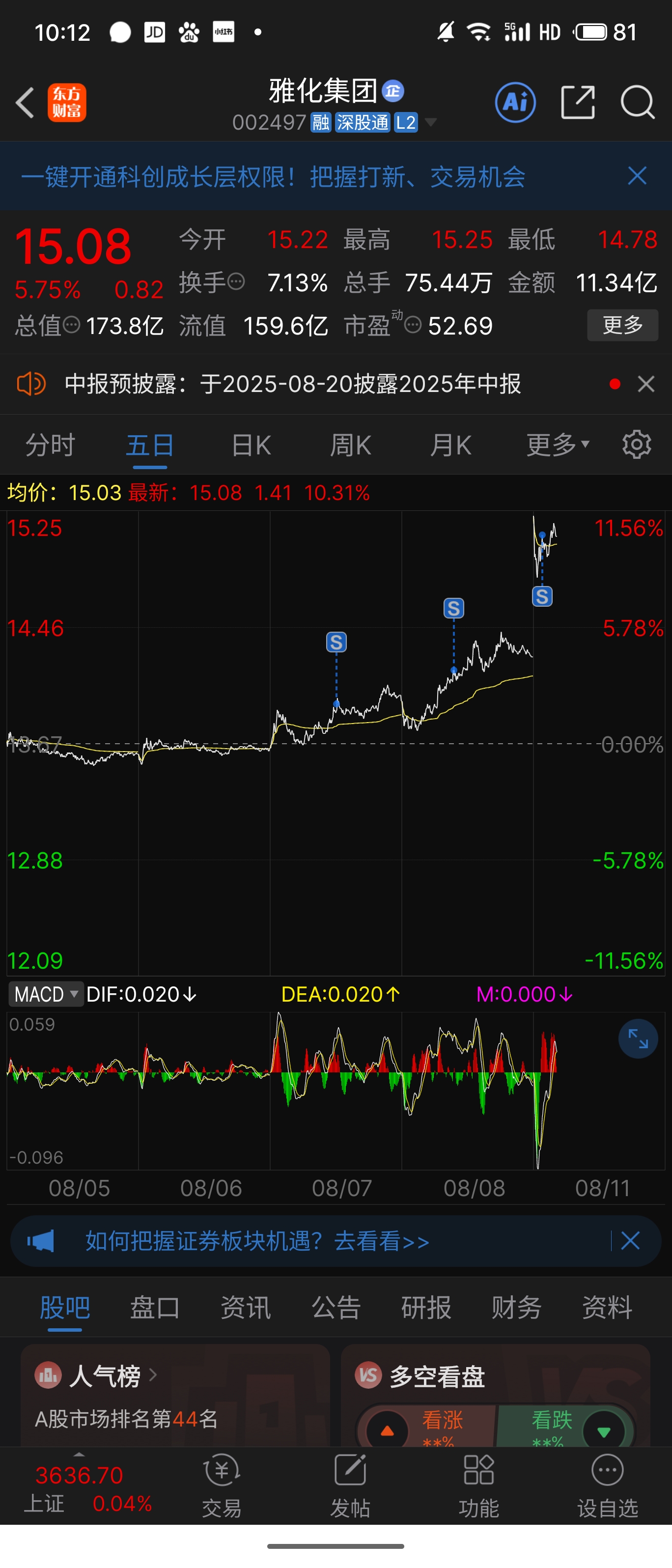Screen dimensions: 672x1568
Task: Tap the DEA:0.020 value
Action: tap(340, 994)
